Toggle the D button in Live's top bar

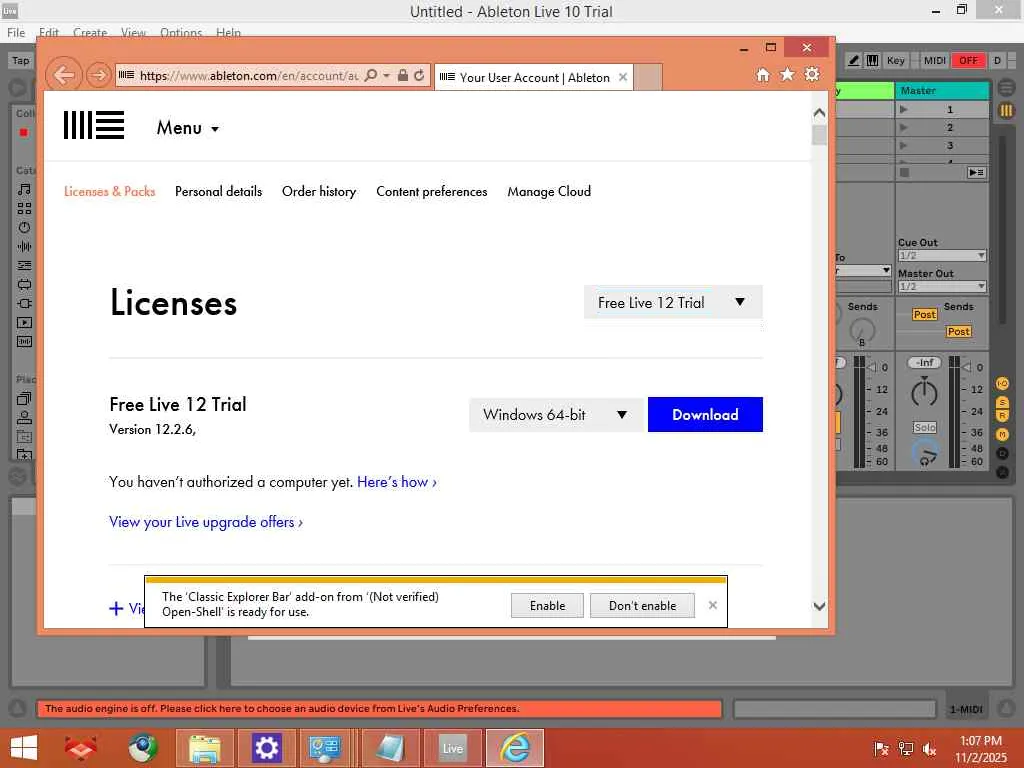[x=997, y=60]
